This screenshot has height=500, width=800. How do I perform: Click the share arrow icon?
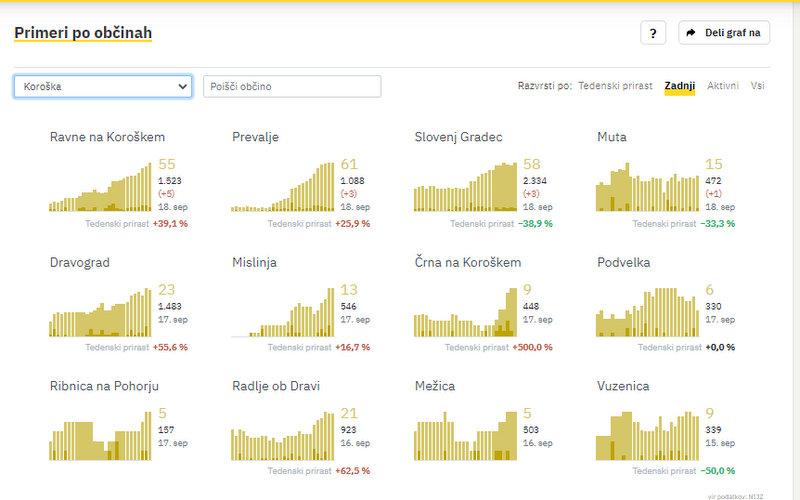[692, 33]
